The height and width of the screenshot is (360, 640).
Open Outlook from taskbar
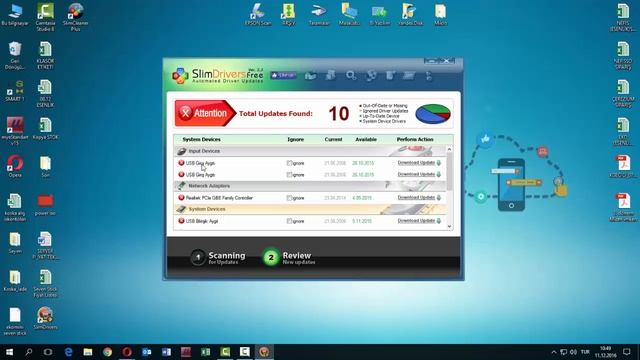click(147, 352)
